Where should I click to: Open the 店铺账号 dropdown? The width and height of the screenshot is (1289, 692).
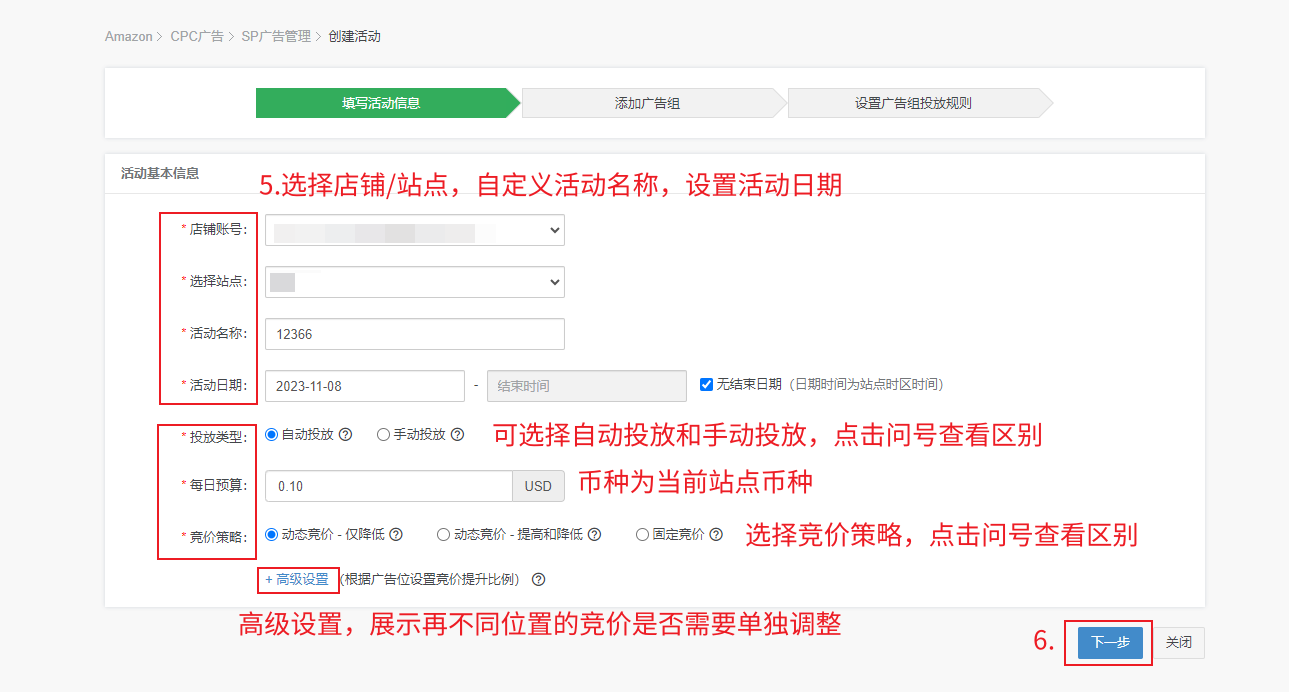pyautogui.click(x=414, y=230)
